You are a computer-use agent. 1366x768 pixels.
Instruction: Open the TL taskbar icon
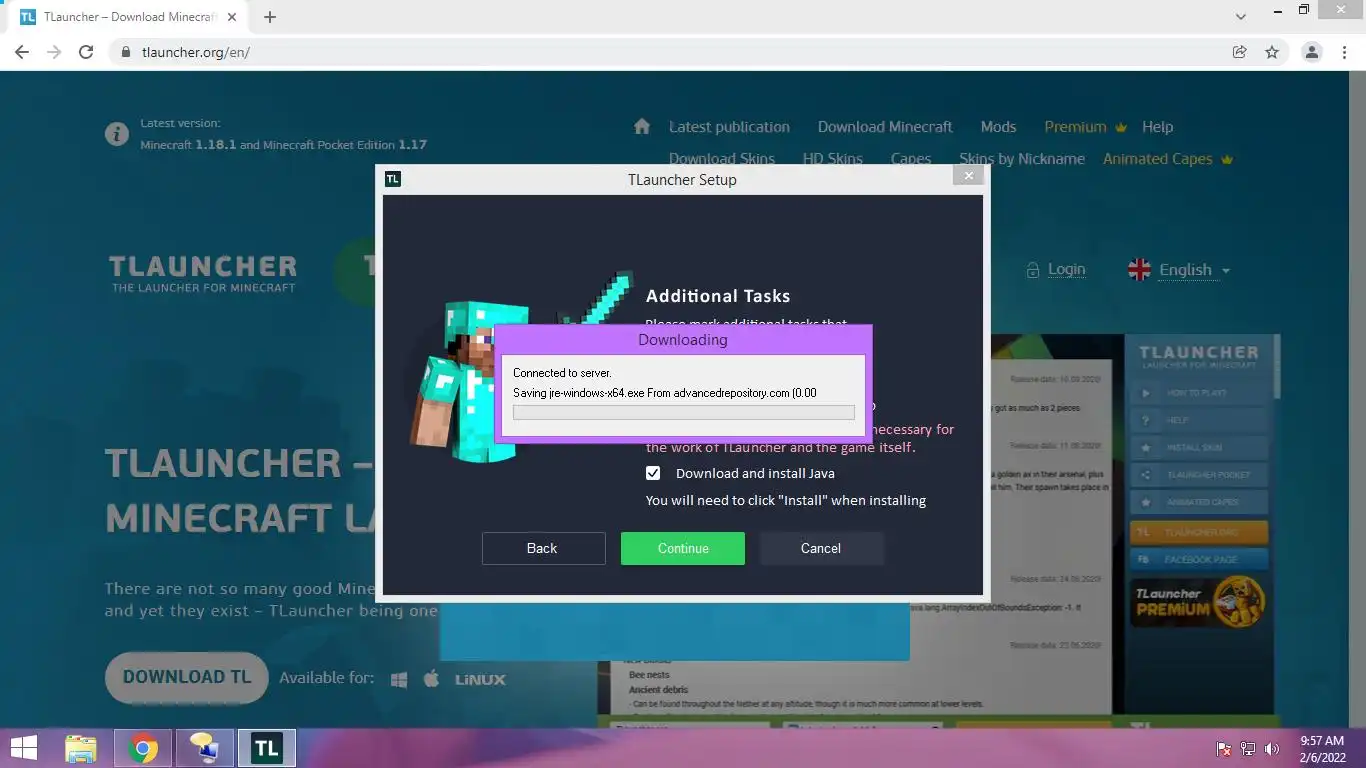click(267, 748)
